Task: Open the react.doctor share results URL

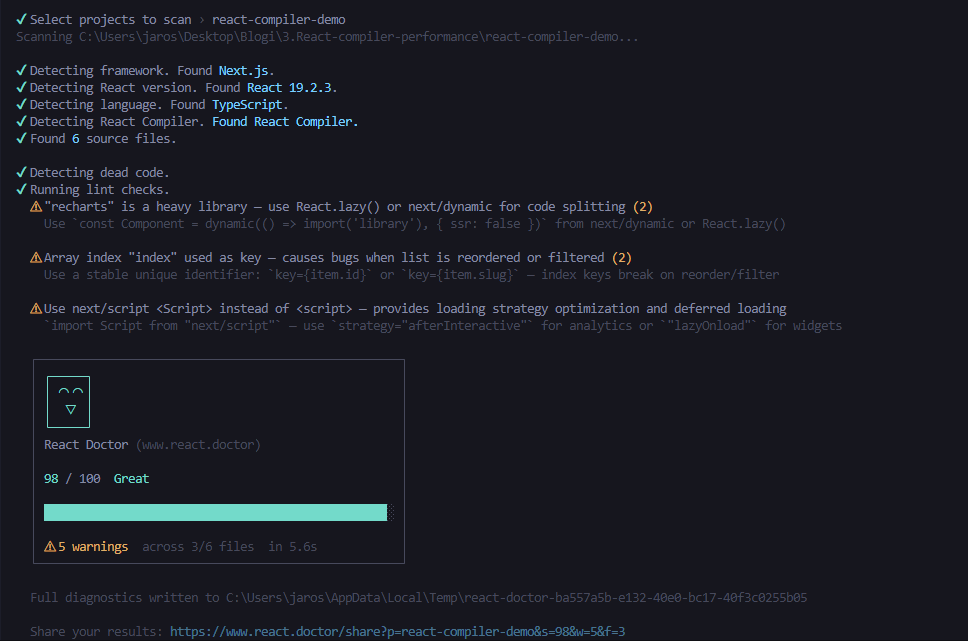Action: [397, 632]
